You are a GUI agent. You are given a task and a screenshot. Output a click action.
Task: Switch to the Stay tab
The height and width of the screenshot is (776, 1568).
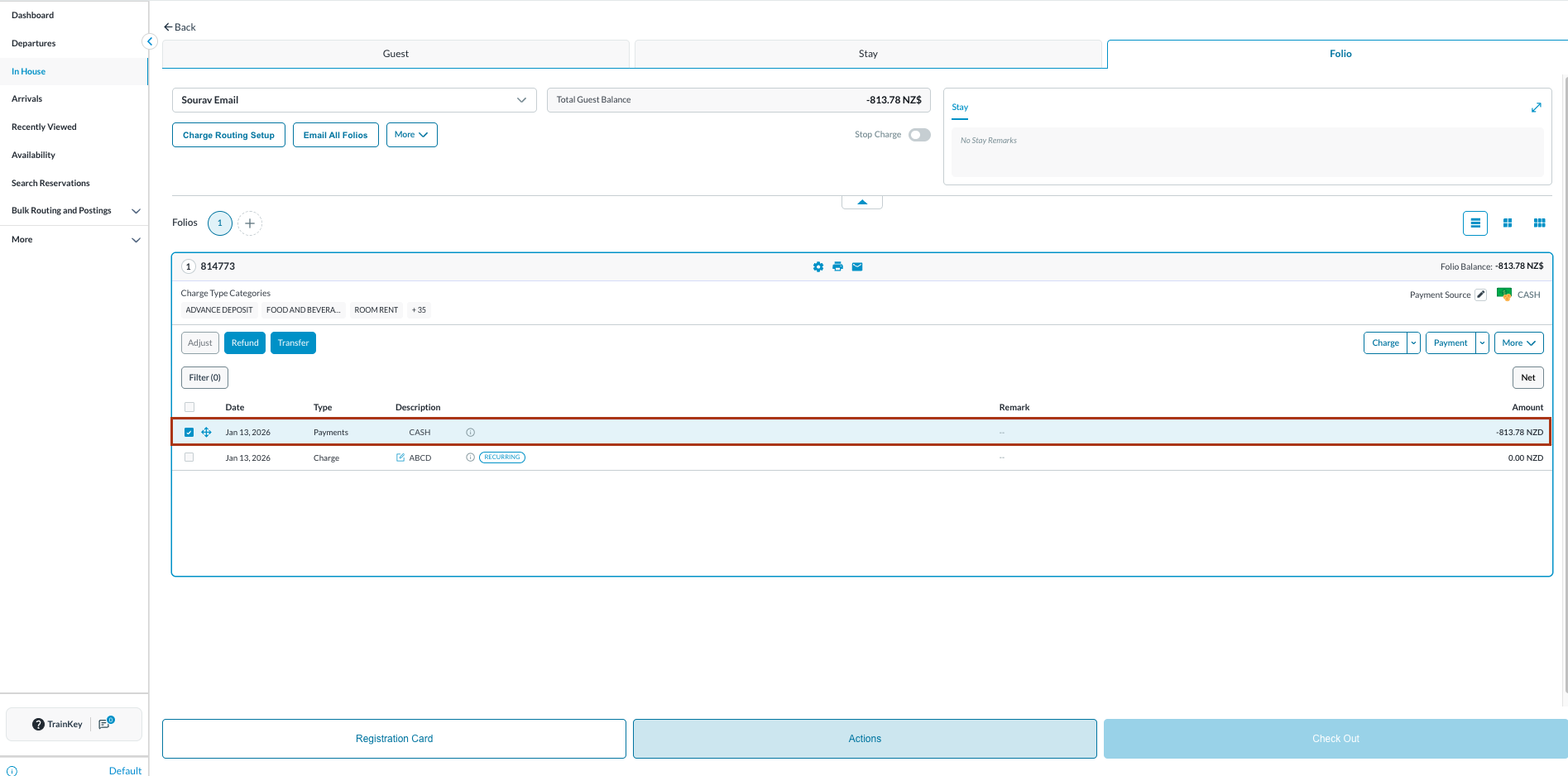[867, 54]
